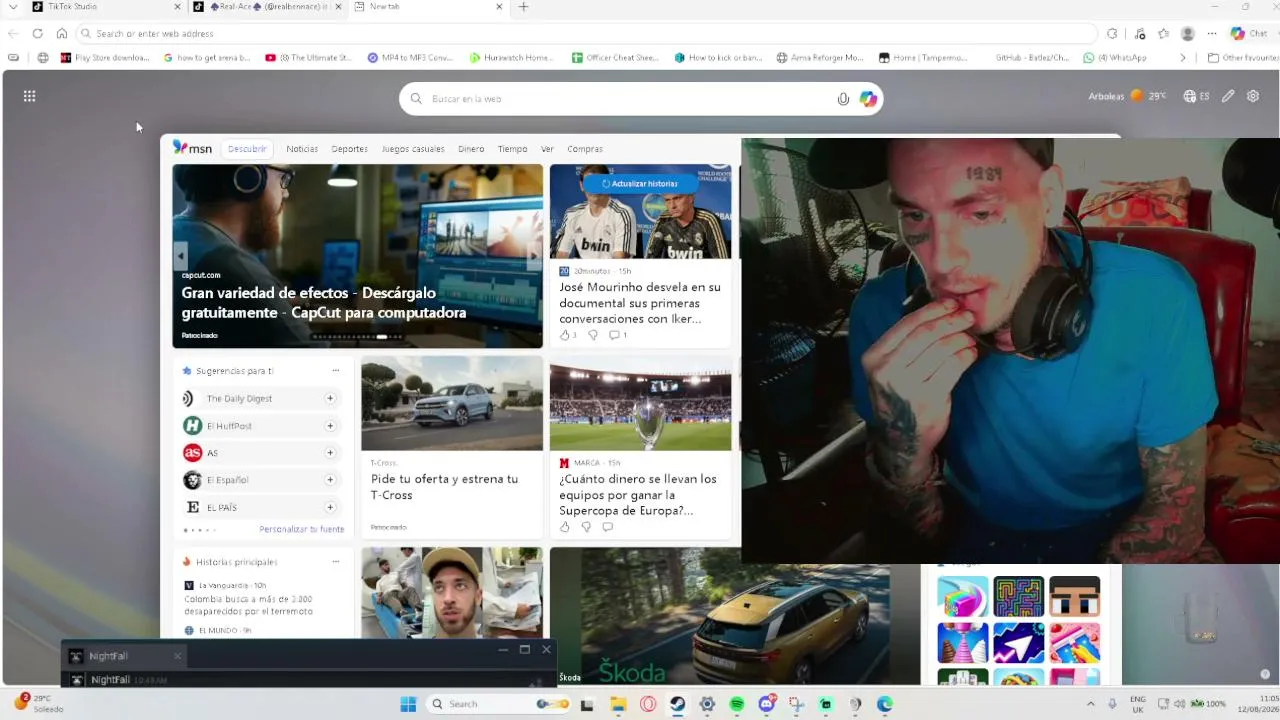Image resolution: width=1280 pixels, height=720 pixels.
Task: Open the Juegos casuales tab
Action: pyautogui.click(x=413, y=149)
